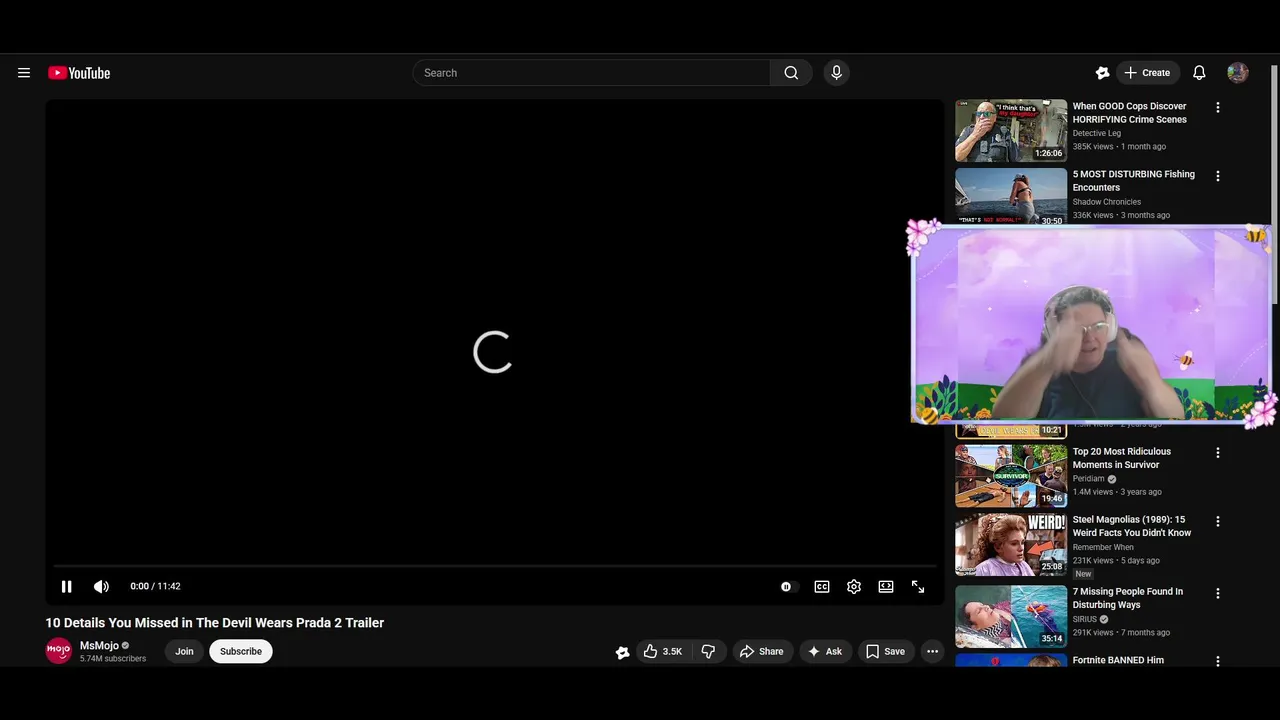1280x720 pixels.
Task: Open SIRIUS channel name
Action: (1085, 619)
